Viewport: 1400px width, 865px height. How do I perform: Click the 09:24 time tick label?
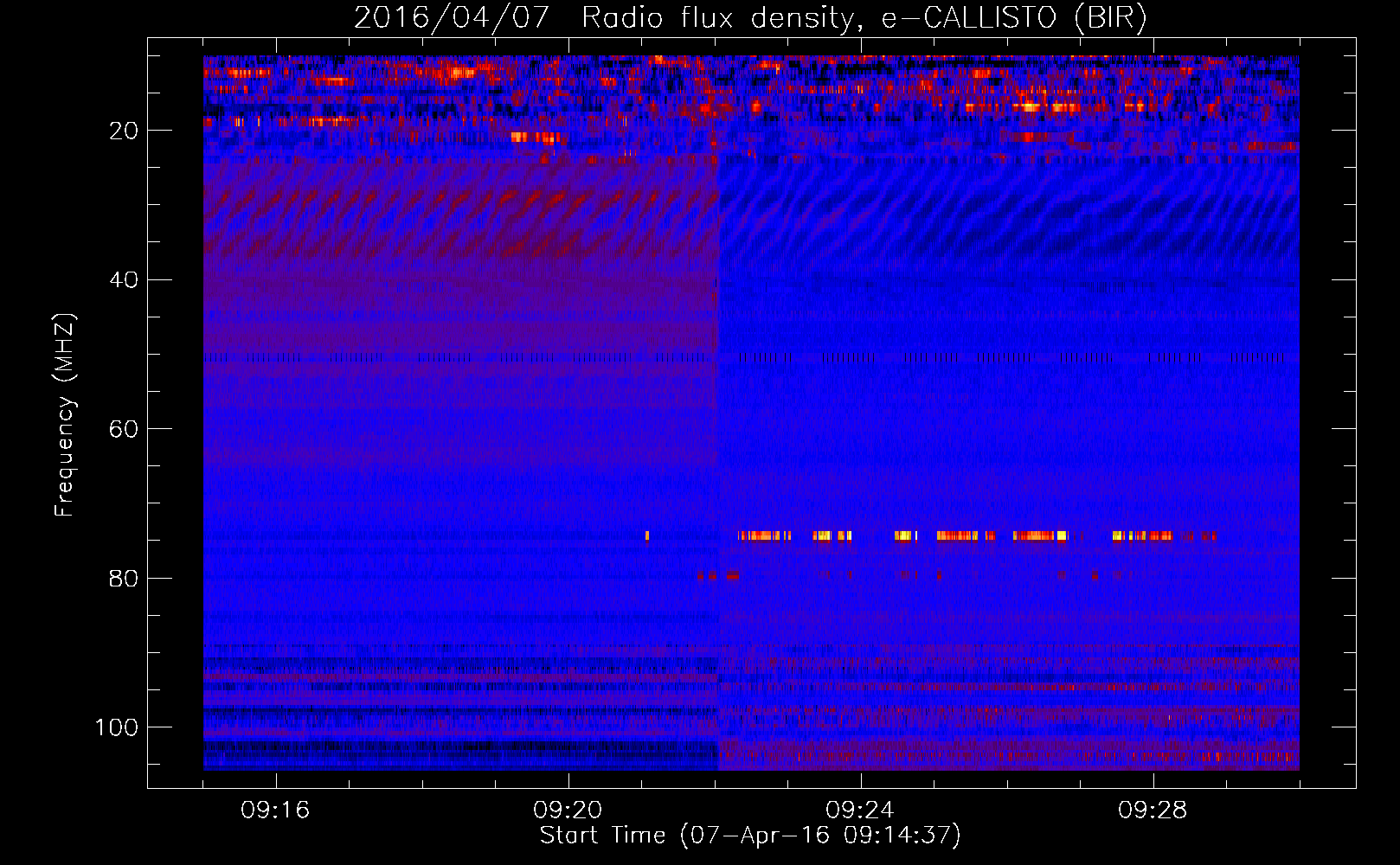point(861,811)
